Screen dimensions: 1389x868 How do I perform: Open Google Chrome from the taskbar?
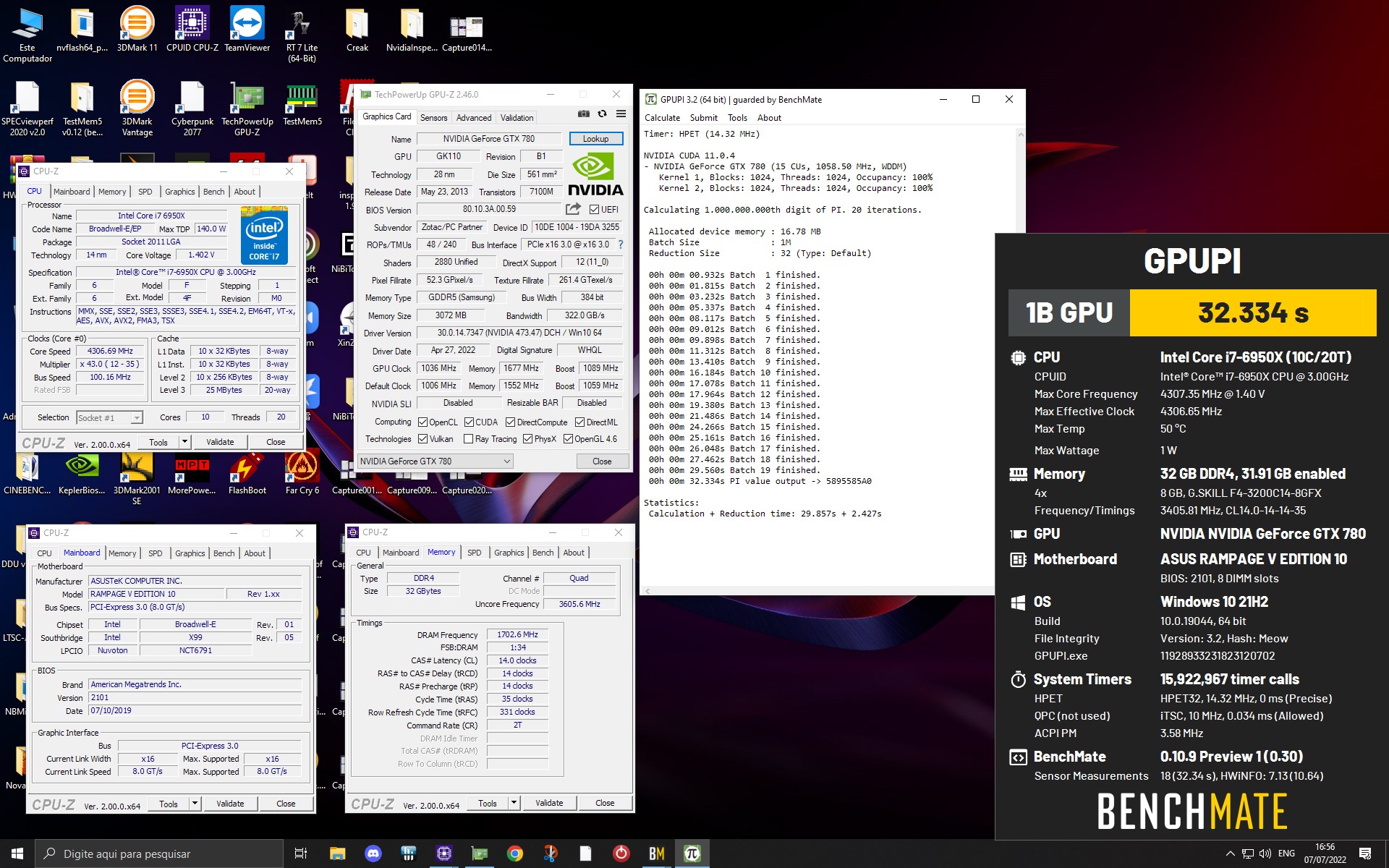(515, 854)
